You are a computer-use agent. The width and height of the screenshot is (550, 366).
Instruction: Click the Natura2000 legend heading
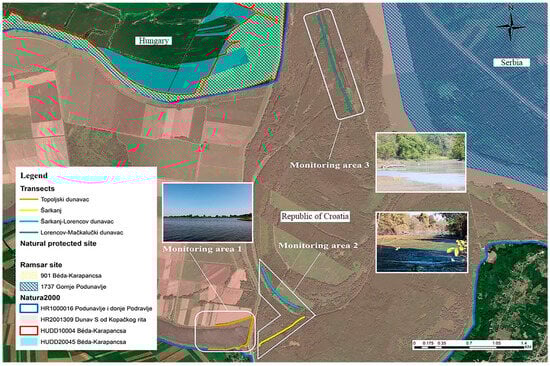(40, 298)
